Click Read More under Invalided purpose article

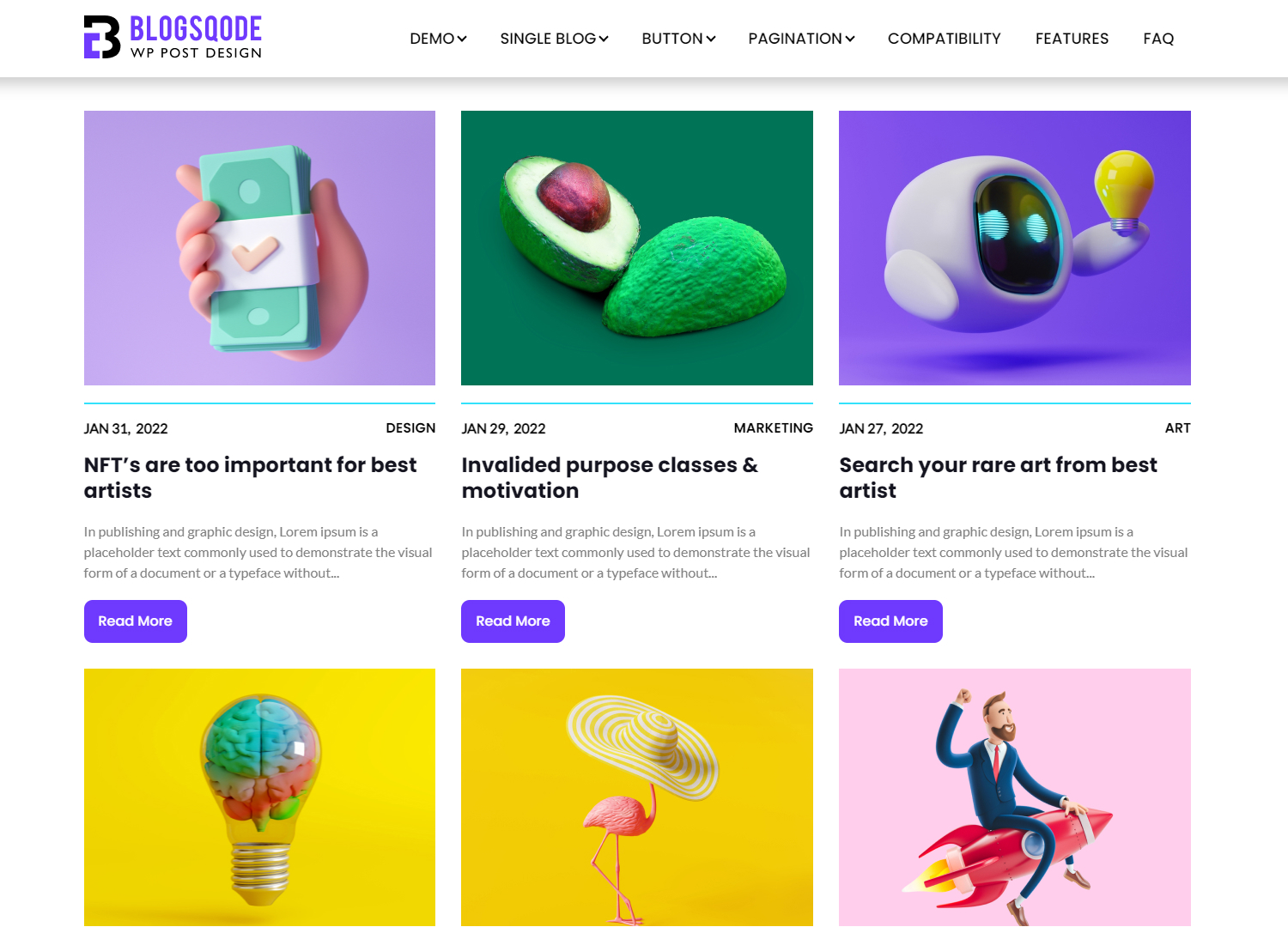[513, 621]
